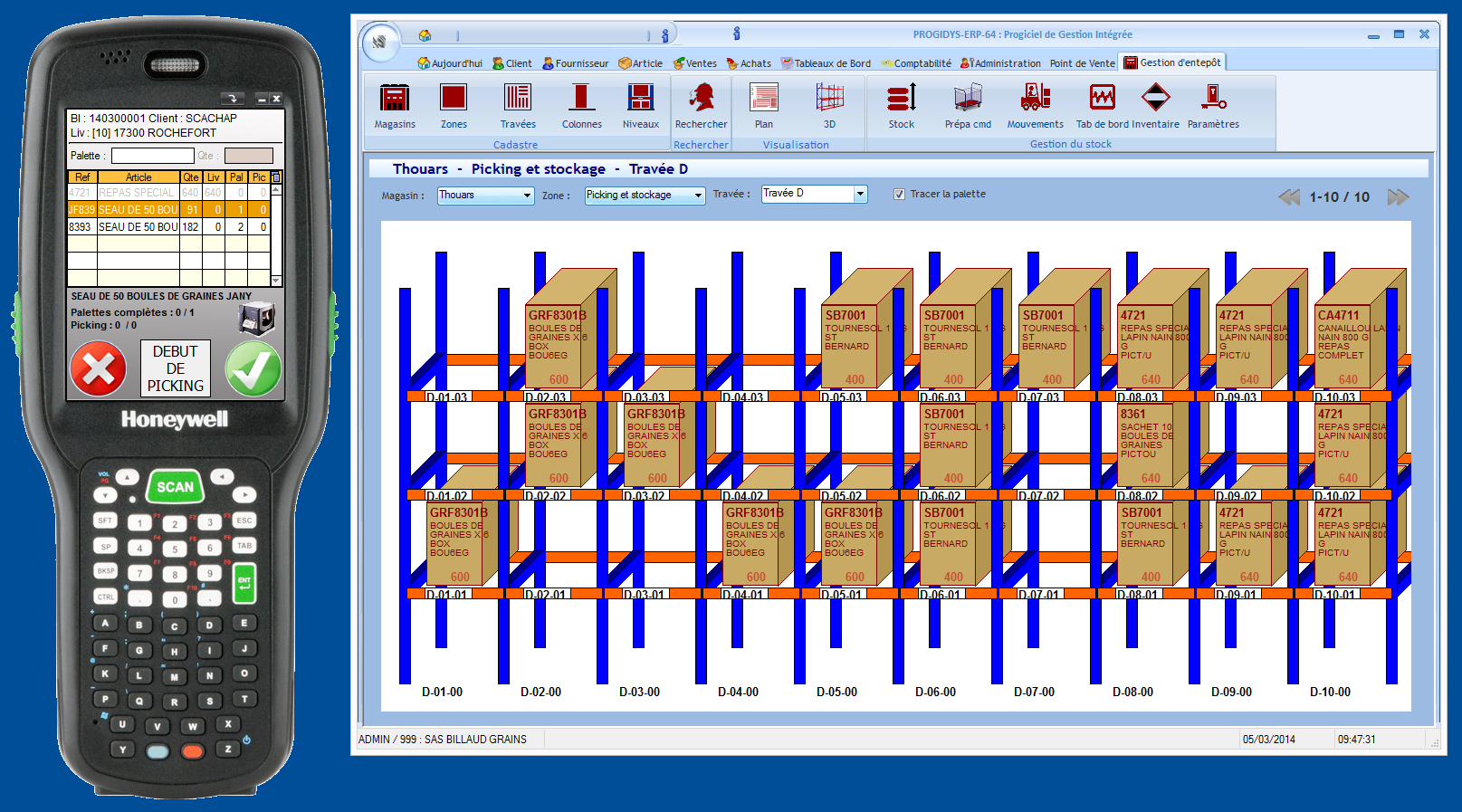Tap the green ENT key on handheld keypad
Viewport: 1462px width, 812px height.
[244, 583]
